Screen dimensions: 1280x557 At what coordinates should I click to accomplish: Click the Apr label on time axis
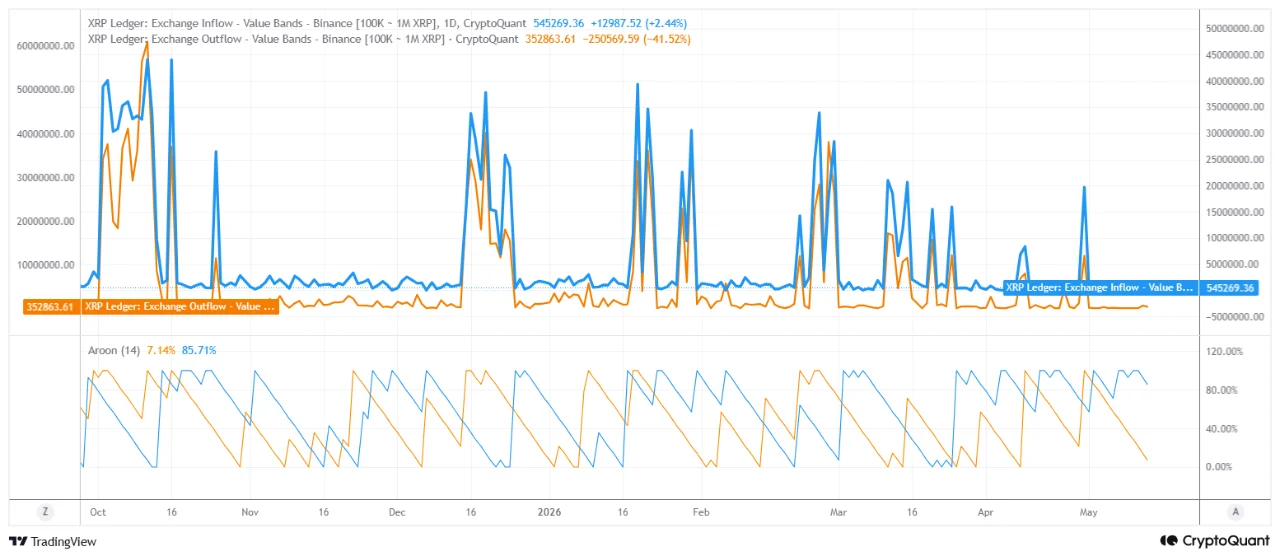point(985,511)
